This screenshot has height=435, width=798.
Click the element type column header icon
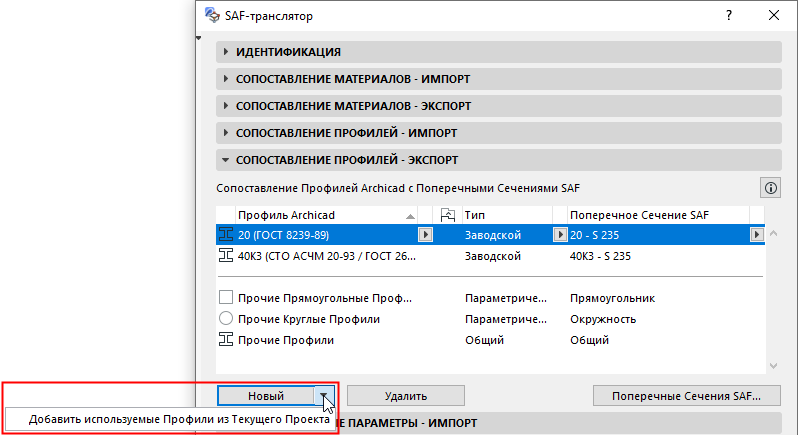[x=447, y=215]
